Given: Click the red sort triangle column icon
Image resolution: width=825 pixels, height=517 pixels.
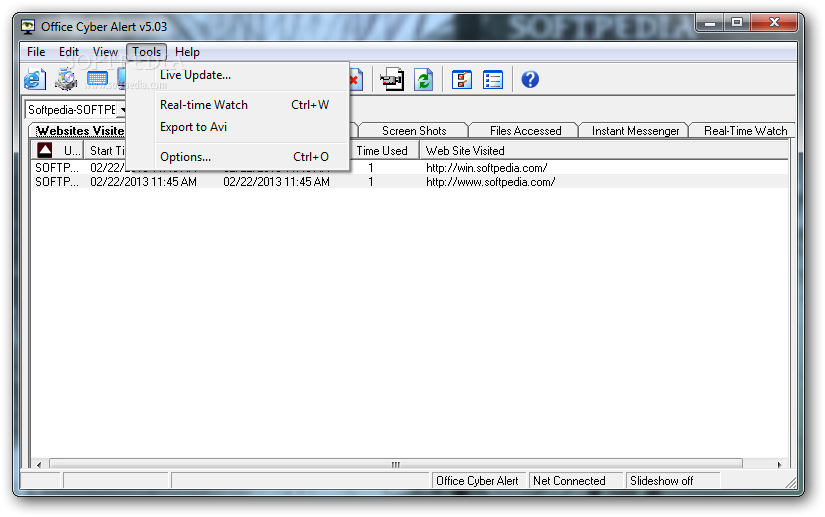Looking at the screenshot, I should [45, 150].
